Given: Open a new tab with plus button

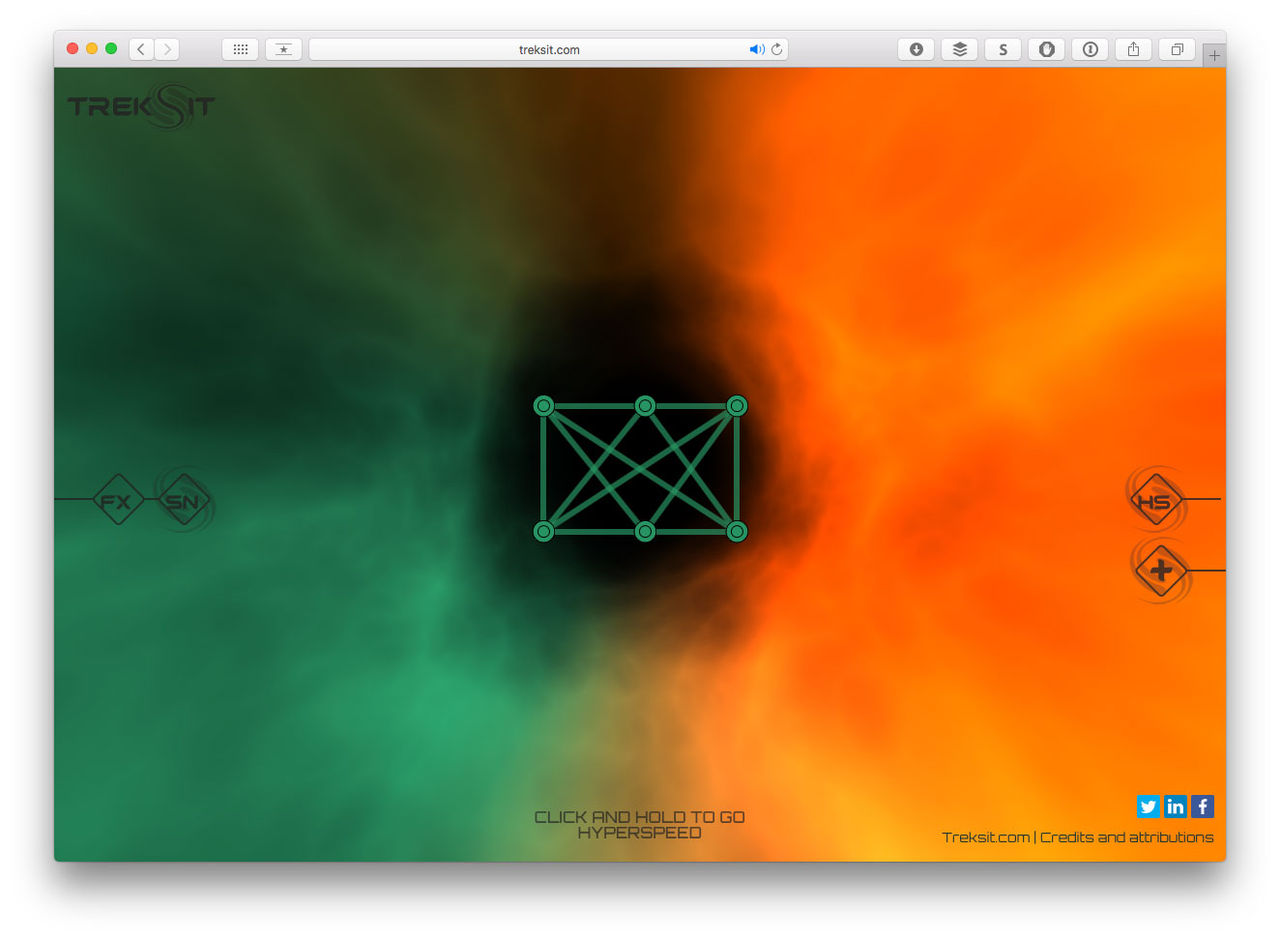Looking at the screenshot, I should coord(1214,55).
